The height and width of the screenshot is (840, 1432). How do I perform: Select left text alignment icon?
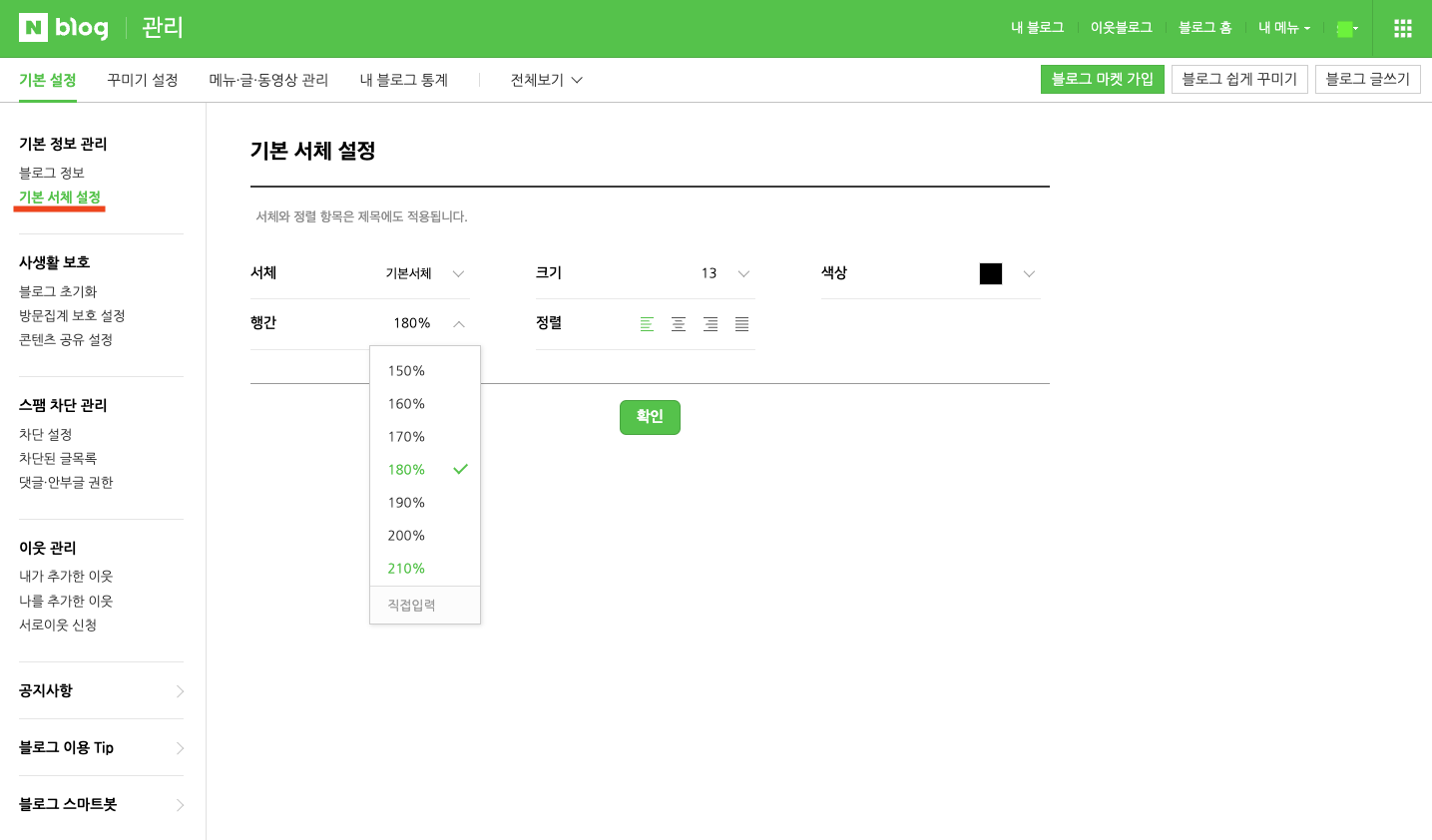coord(647,324)
